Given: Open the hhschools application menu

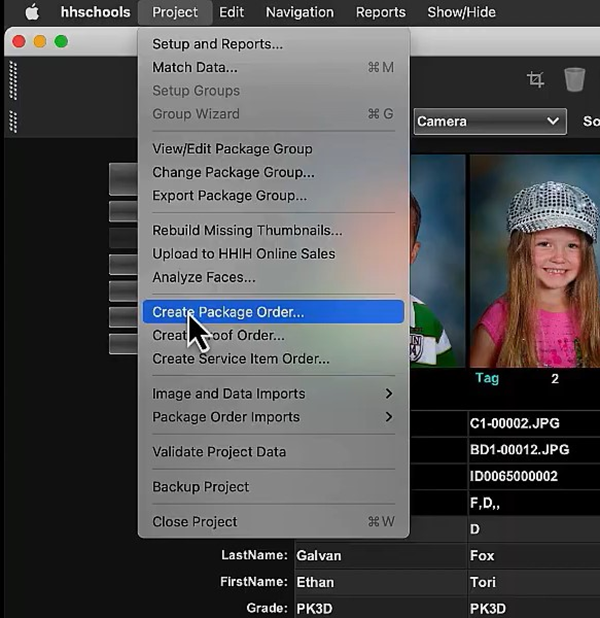Looking at the screenshot, I should tap(95, 12).
